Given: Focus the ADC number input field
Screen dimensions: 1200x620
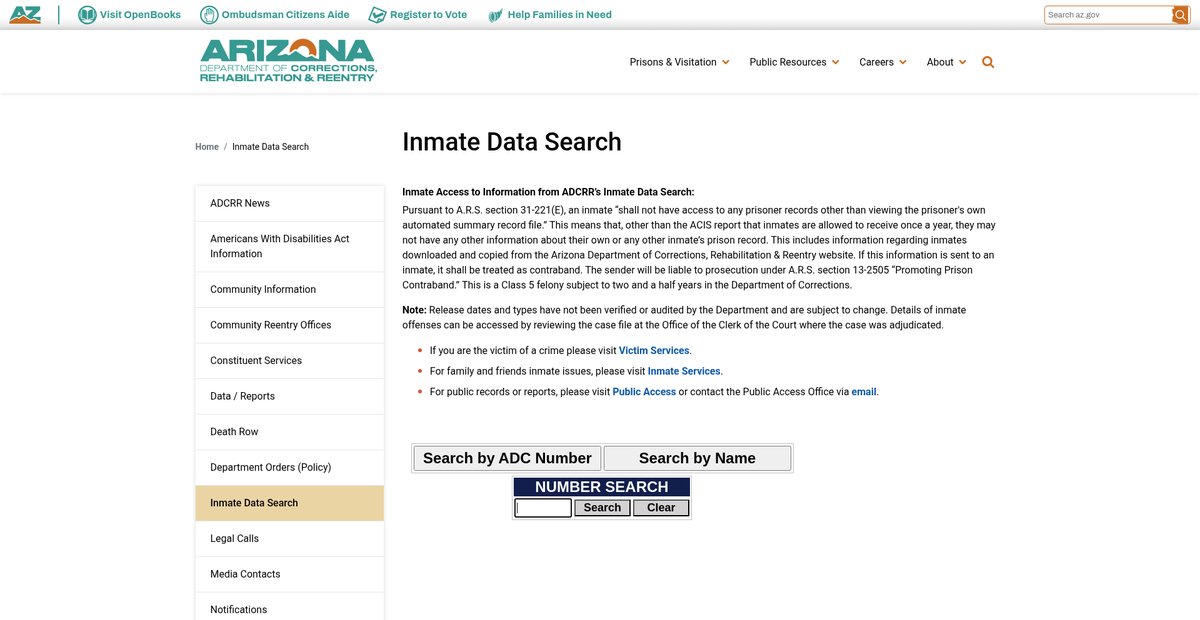Looking at the screenshot, I should click(543, 508).
